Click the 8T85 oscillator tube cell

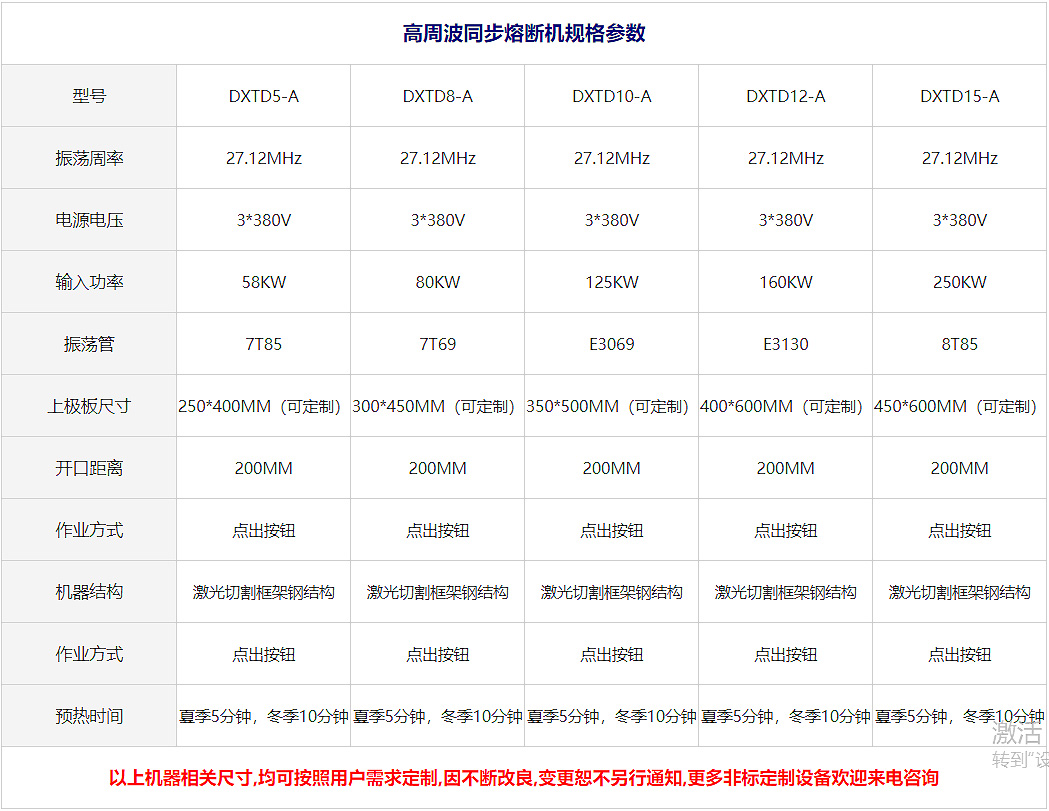(959, 343)
